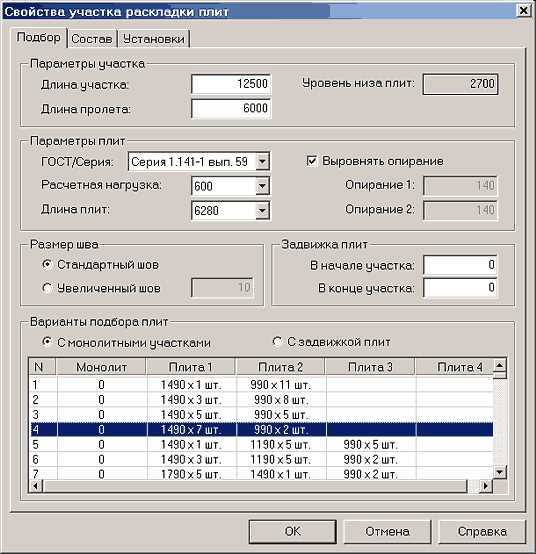The height and width of the screenshot is (554, 536).
Task: Click the table's scroll down arrow
Action: pos(500,472)
